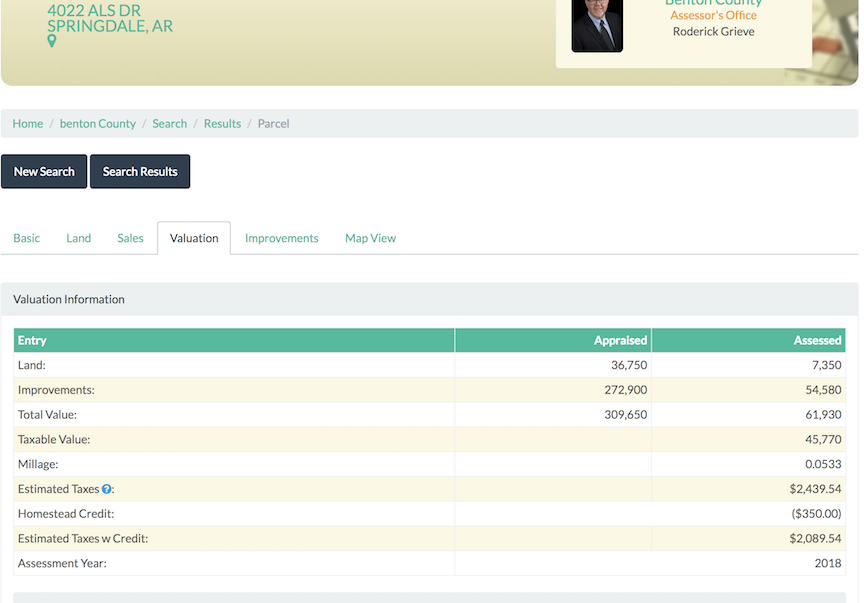
Task: Open the Map View tab
Action: coord(370,238)
